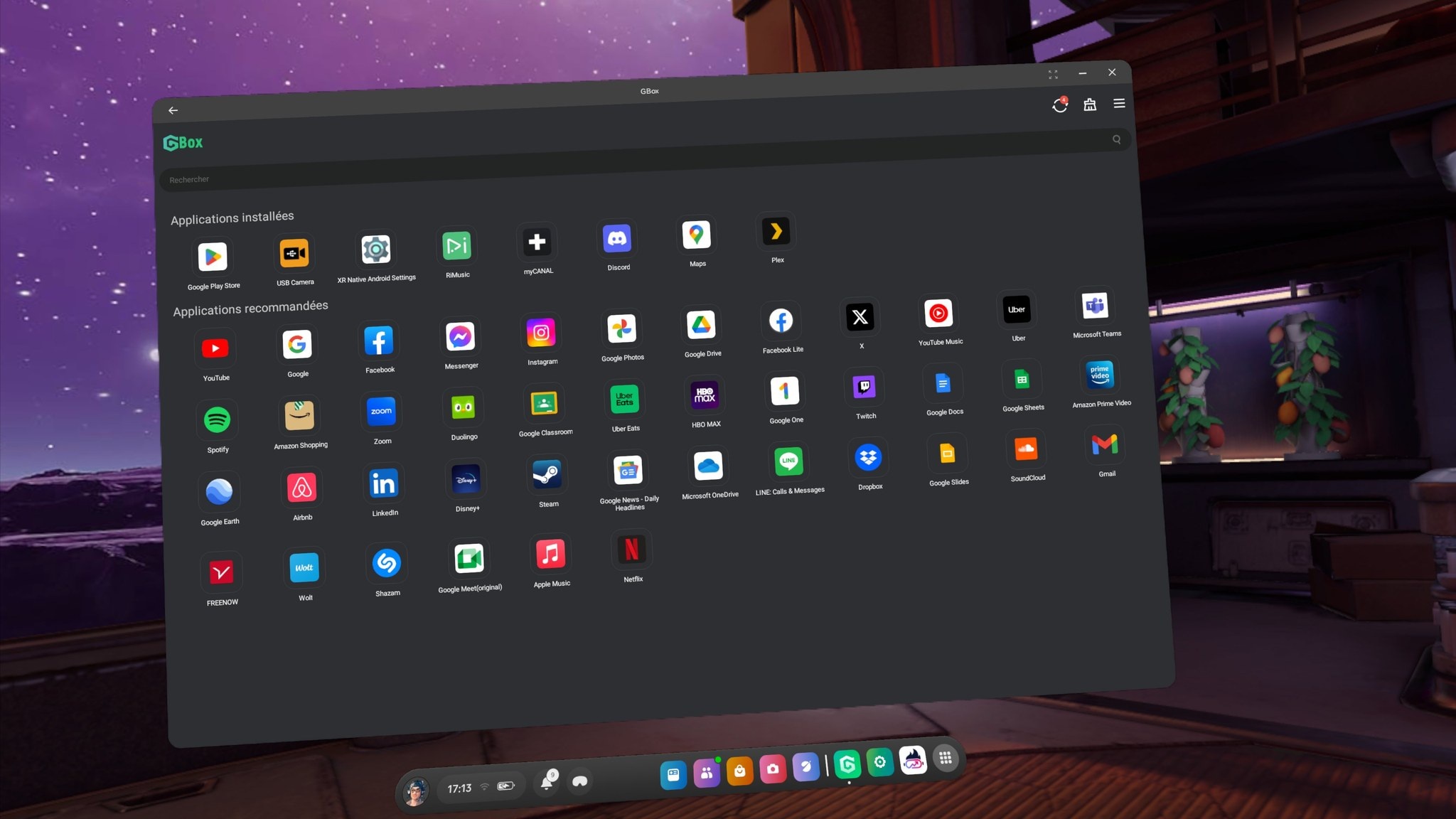Open the Wolt app
Viewport: 1456px width, 819px height.
304,567
